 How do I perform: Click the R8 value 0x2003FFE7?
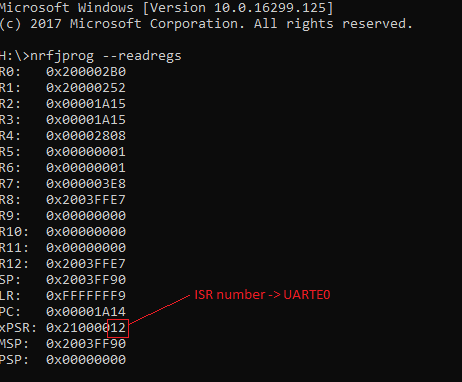[x=86, y=200]
